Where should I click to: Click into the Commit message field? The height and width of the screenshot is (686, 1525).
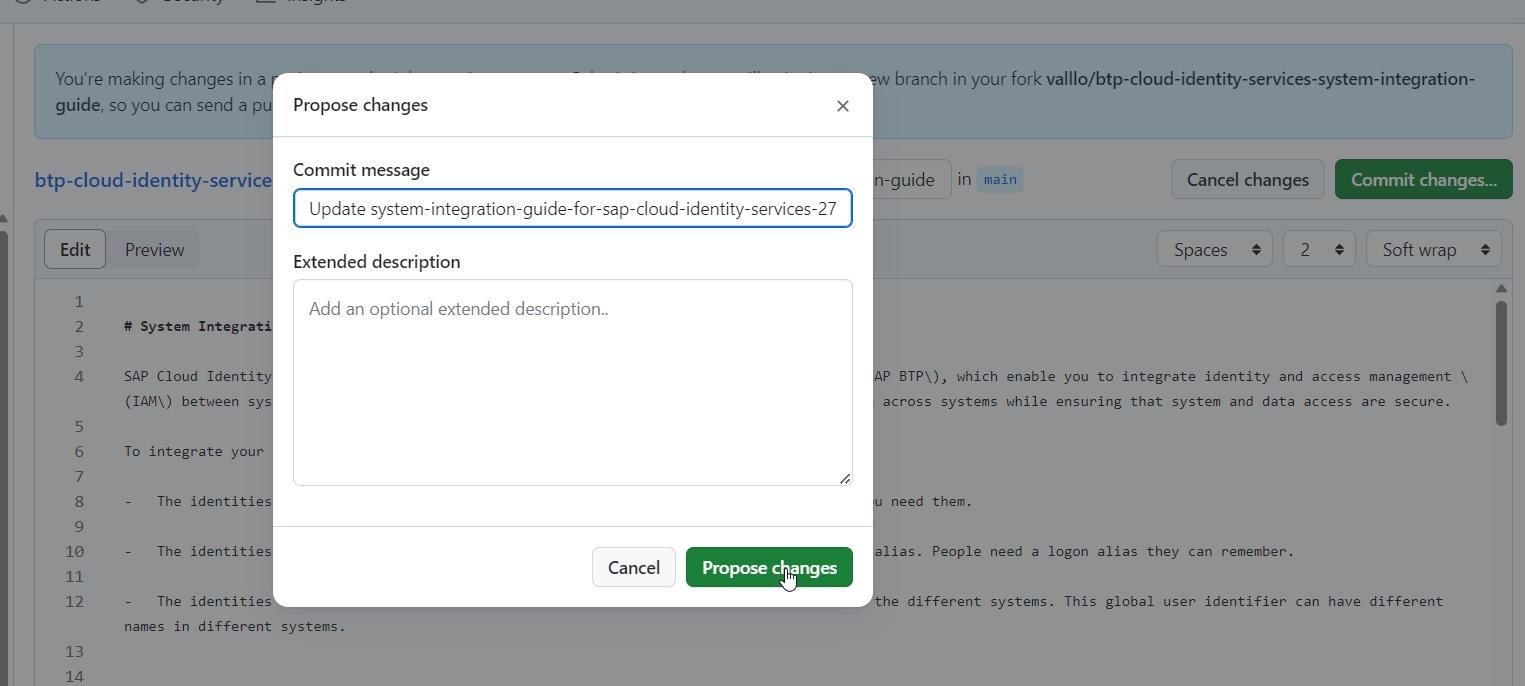click(x=572, y=209)
